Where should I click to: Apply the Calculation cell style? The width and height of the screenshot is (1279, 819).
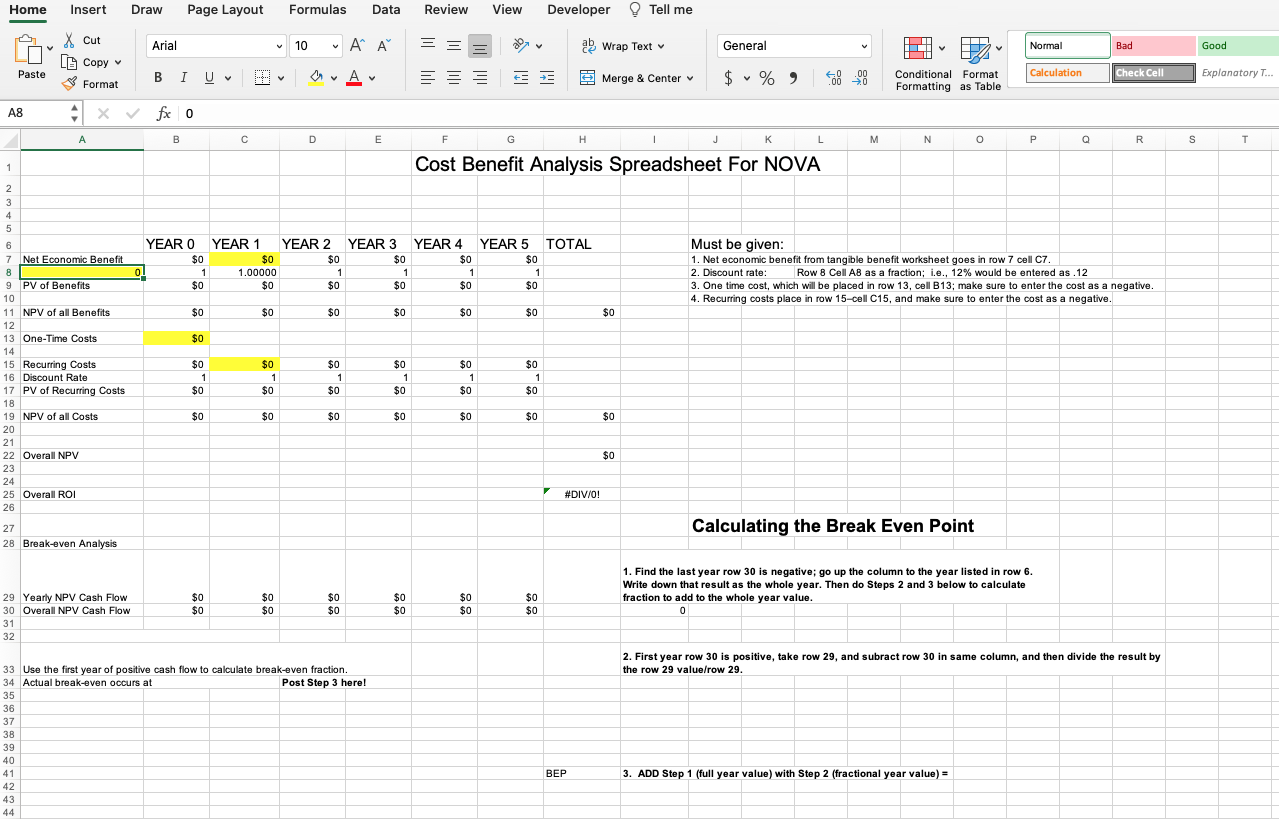coord(1068,73)
